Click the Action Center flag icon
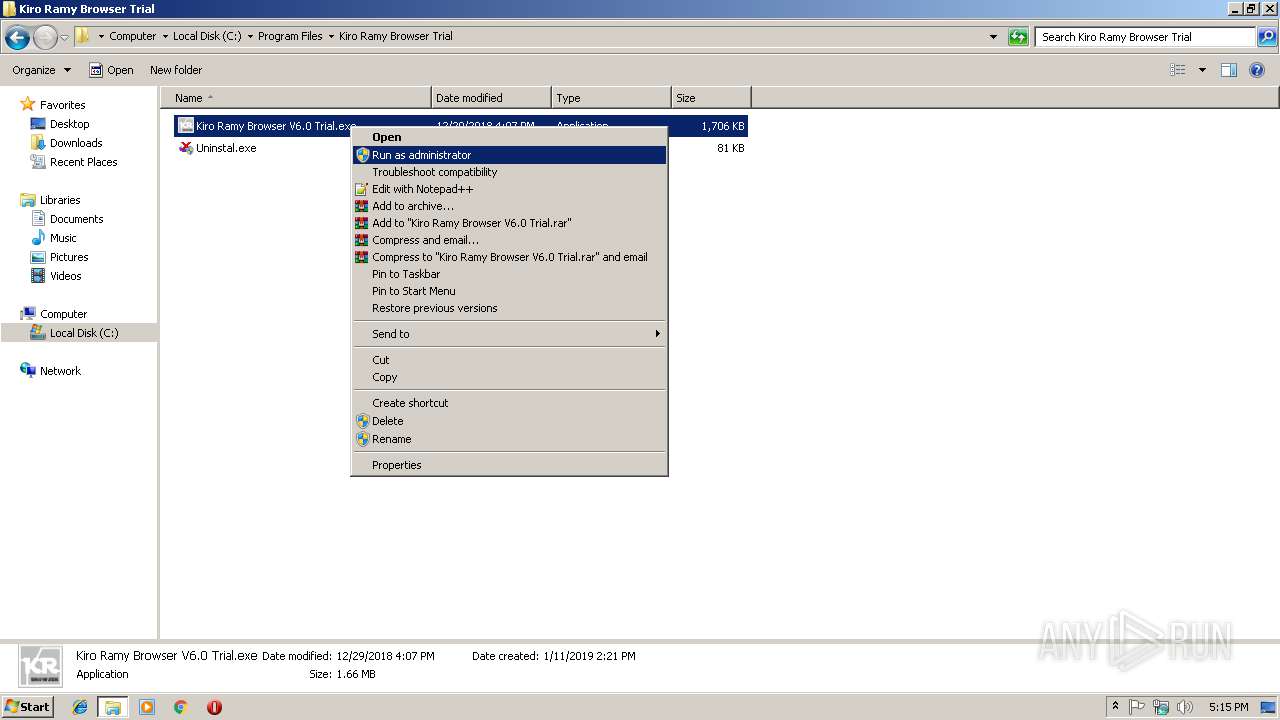The height and width of the screenshot is (720, 1280). [x=1137, y=707]
